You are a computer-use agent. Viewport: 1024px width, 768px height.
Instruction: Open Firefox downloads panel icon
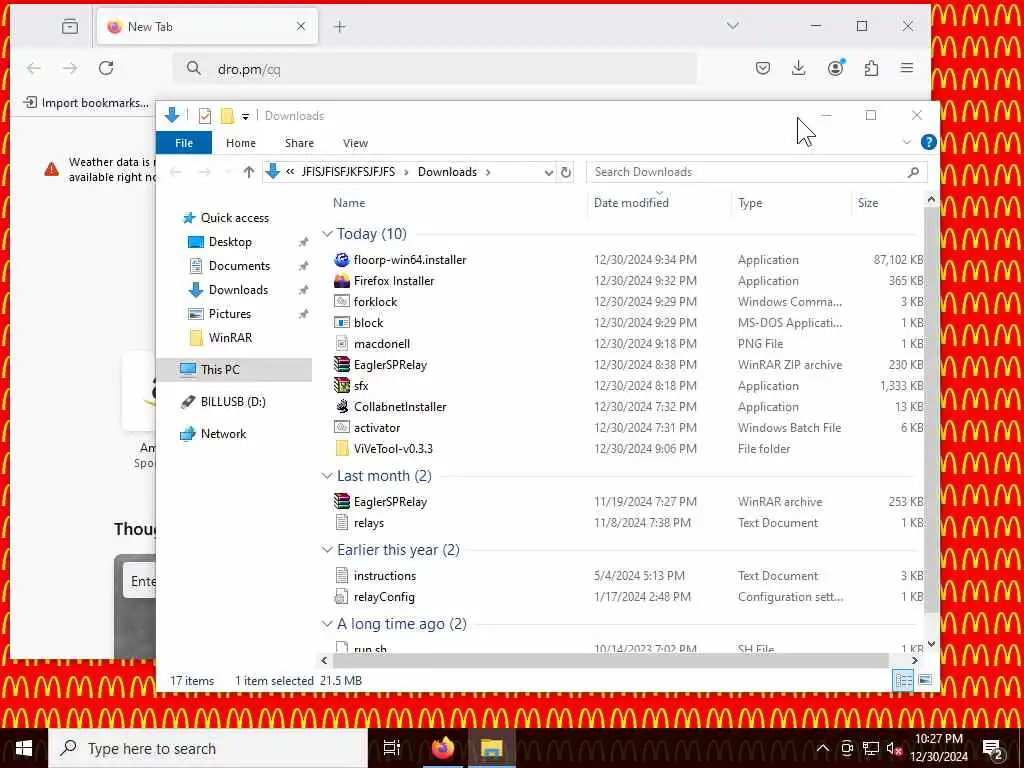click(x=798, y=68)
